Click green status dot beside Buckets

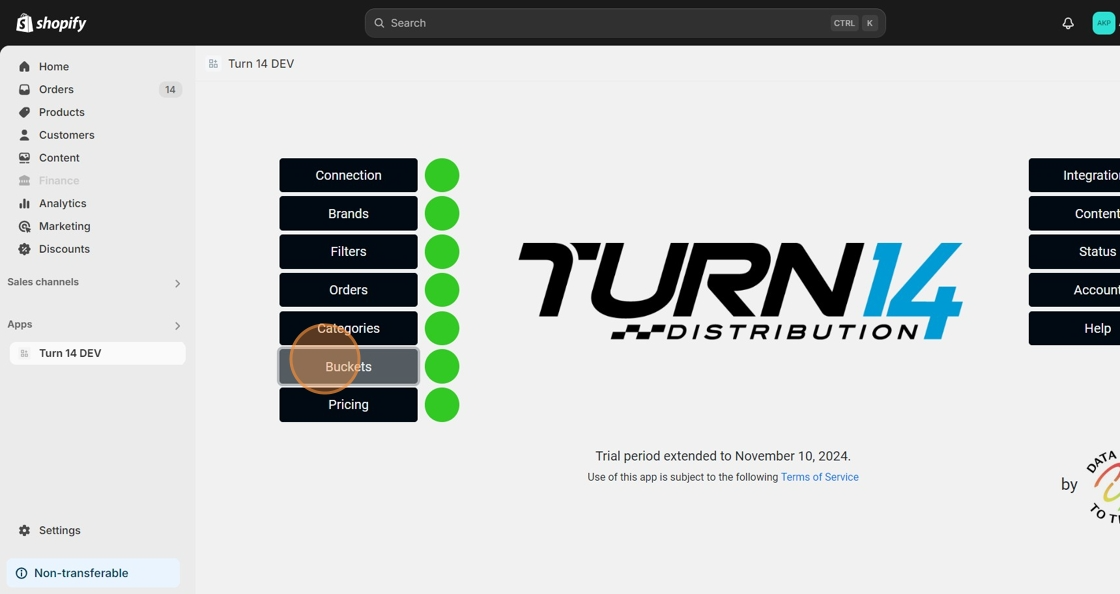click(442, 366)
